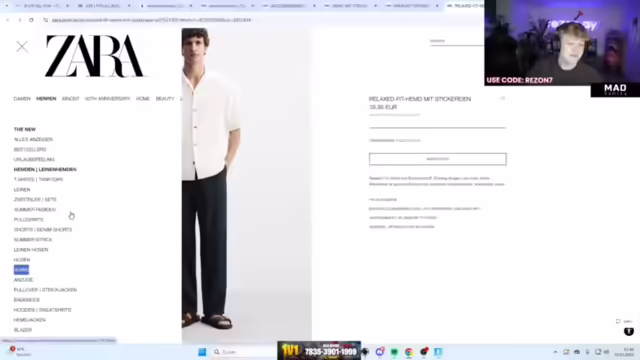Open BADEMODE category
This screenshot has width=640, height=360.
point(27,300)
